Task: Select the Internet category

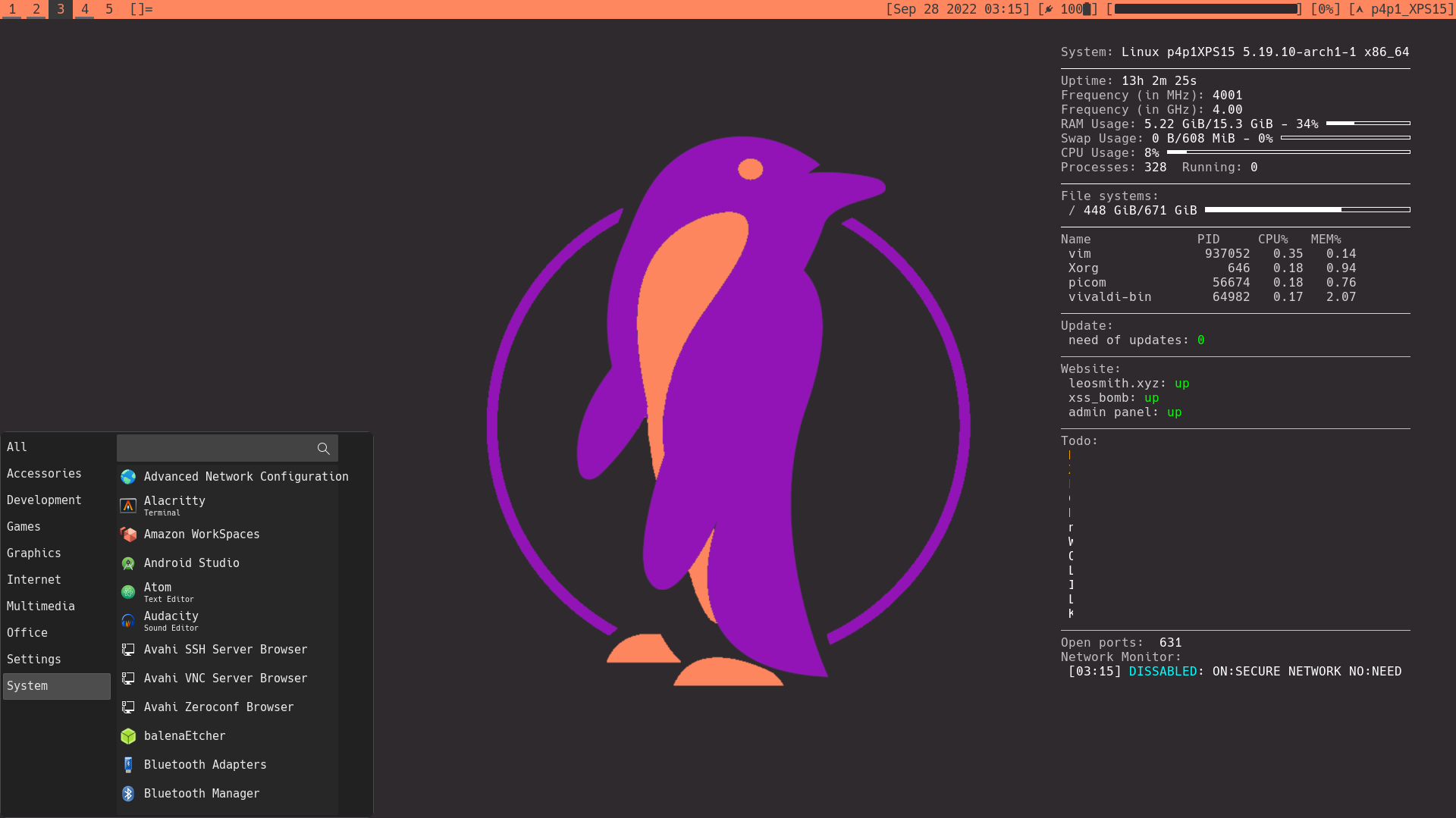Action: (34, 580)
